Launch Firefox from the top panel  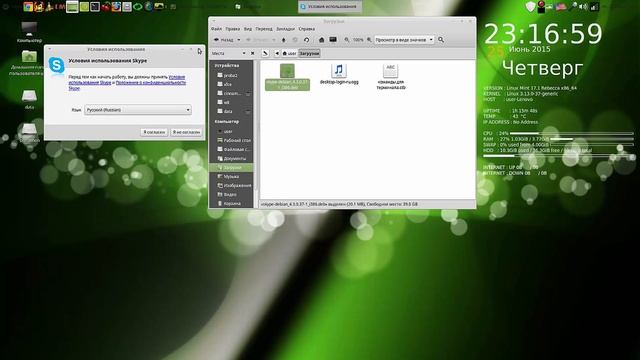[x=116, y=7]
